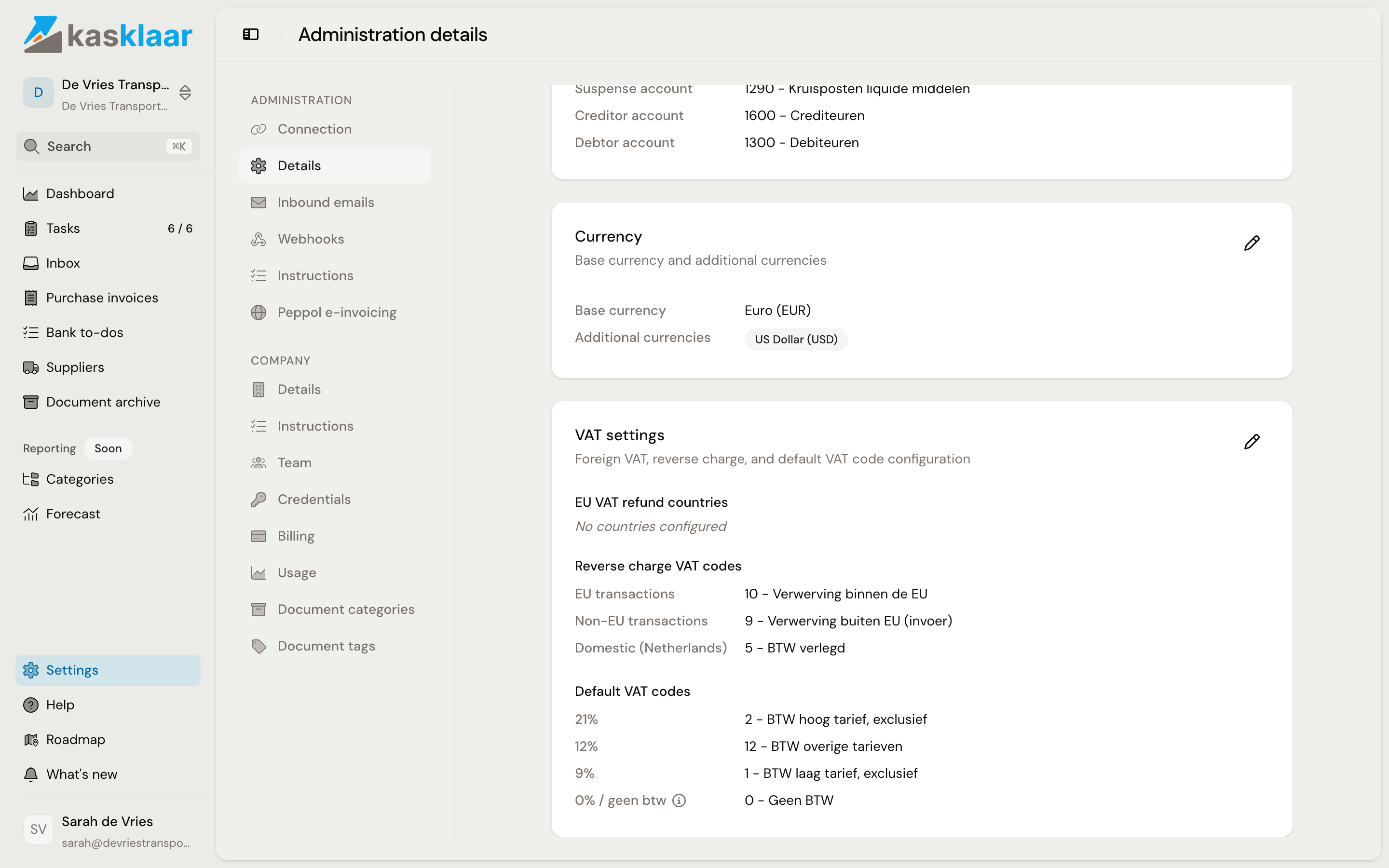Toggle the sidebar collapse icon
The width and height of the screenshot is (1389, 868).
[x=251, y=34]
